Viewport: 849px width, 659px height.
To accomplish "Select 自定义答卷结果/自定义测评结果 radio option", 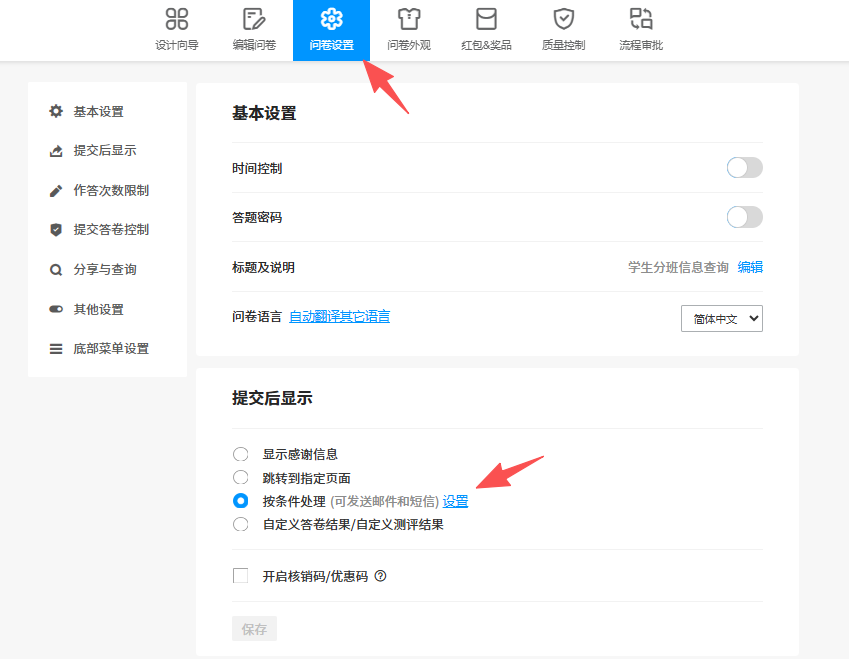I will pos(240,524).
